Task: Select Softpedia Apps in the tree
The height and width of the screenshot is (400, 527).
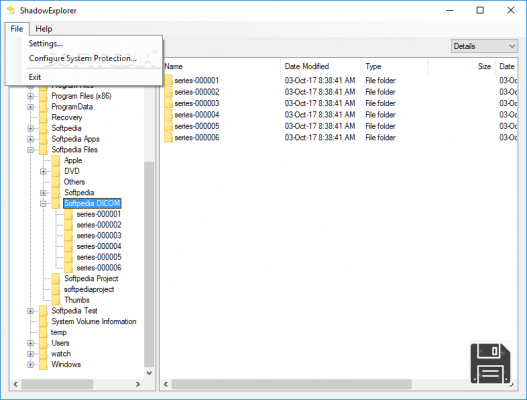Action: tap(75, 139)
